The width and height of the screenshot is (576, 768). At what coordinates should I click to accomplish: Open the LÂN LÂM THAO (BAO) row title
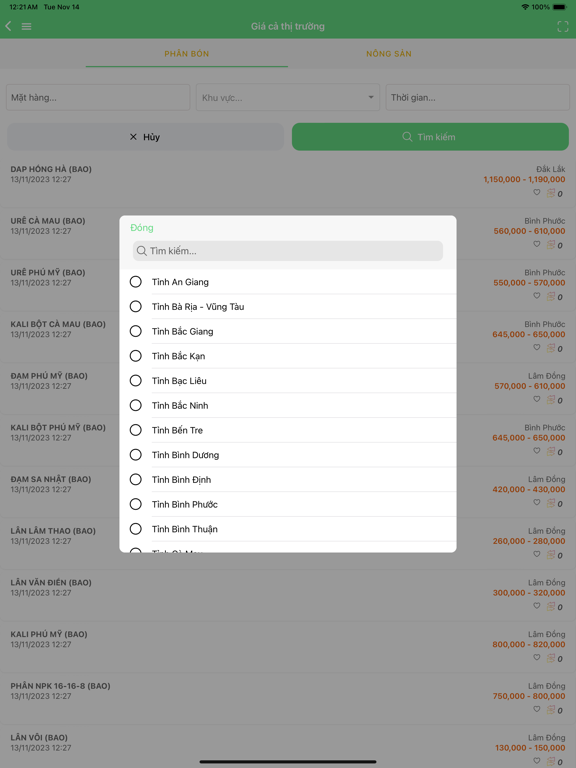click(53, 530)
